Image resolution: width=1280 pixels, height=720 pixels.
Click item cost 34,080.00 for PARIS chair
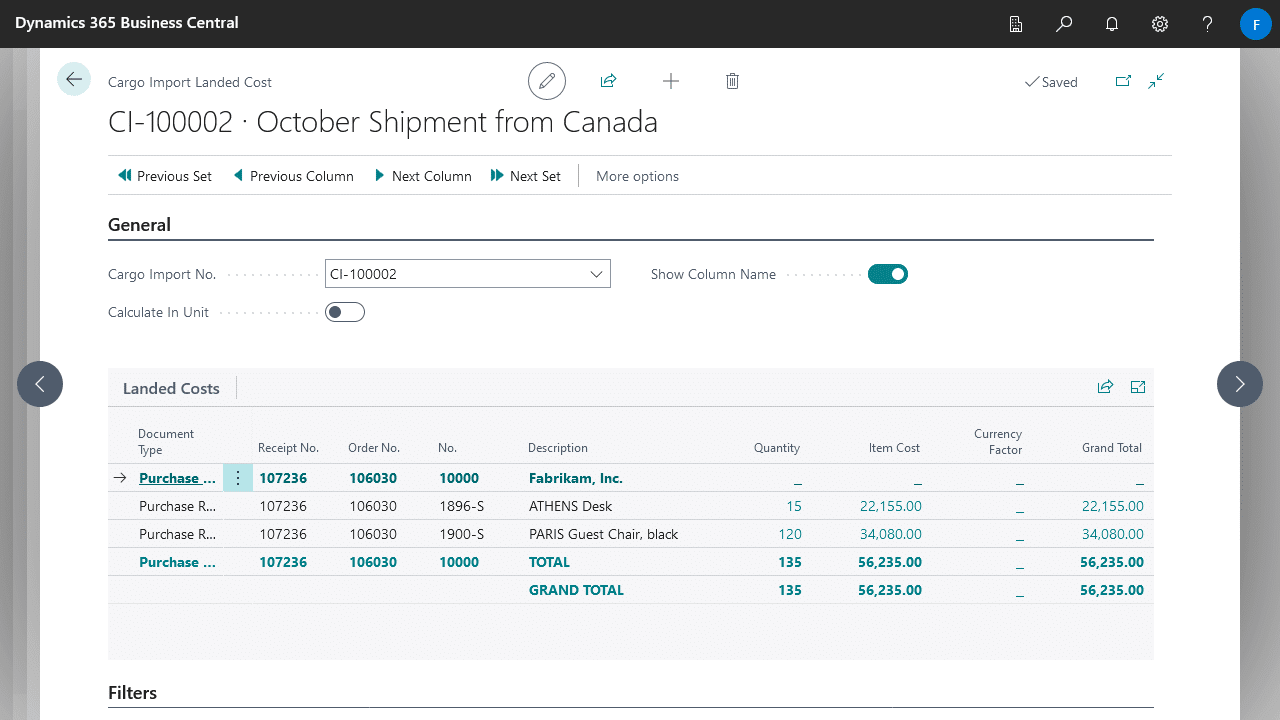pyautogui.click(x=891, y=534)
